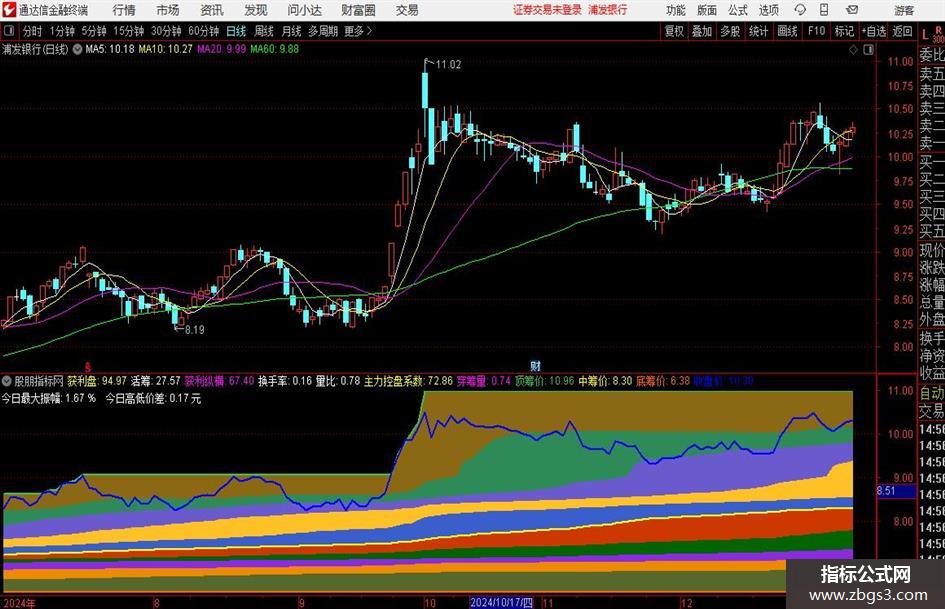Click the 标记 mark button

point(844,31)
